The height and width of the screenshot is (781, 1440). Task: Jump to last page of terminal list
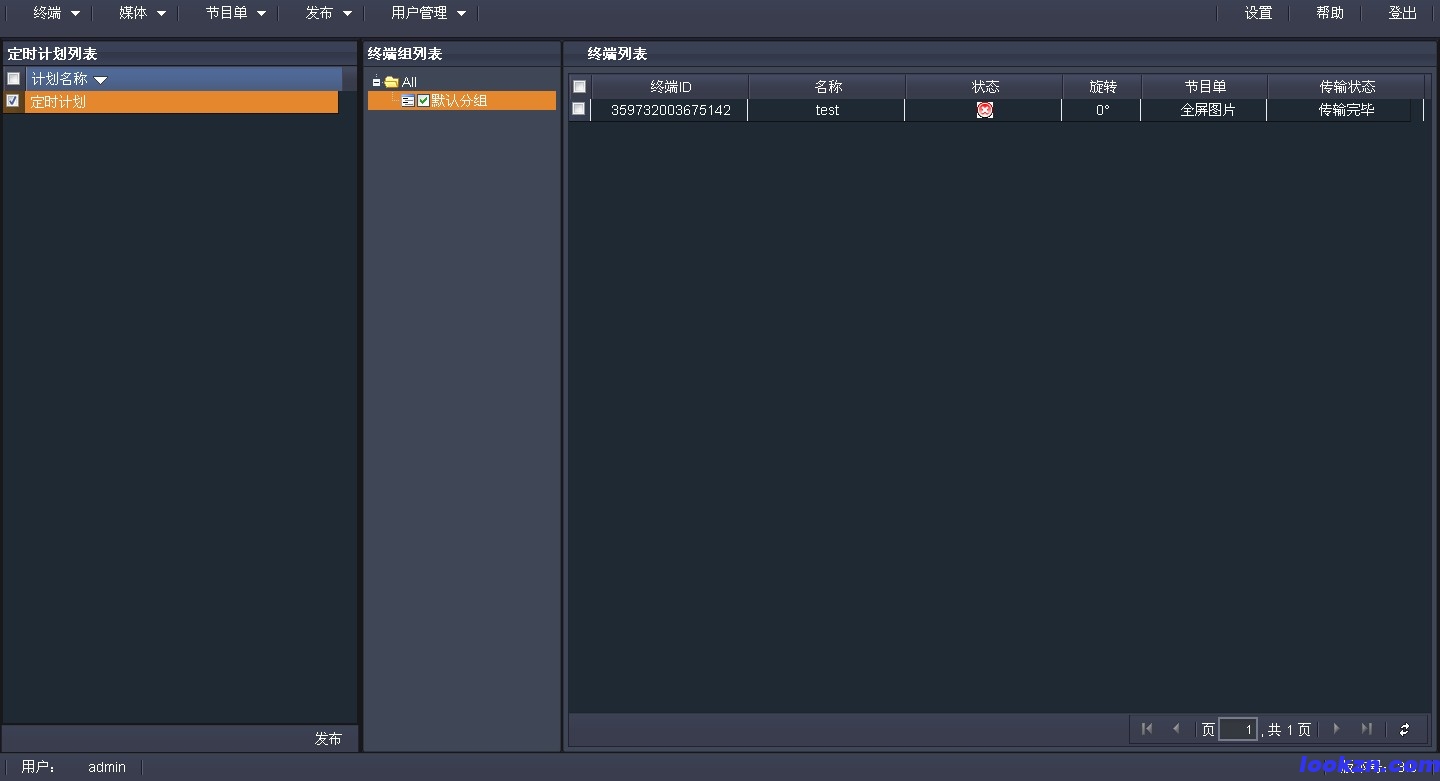pyautogui.click(x=1366, y=729)
